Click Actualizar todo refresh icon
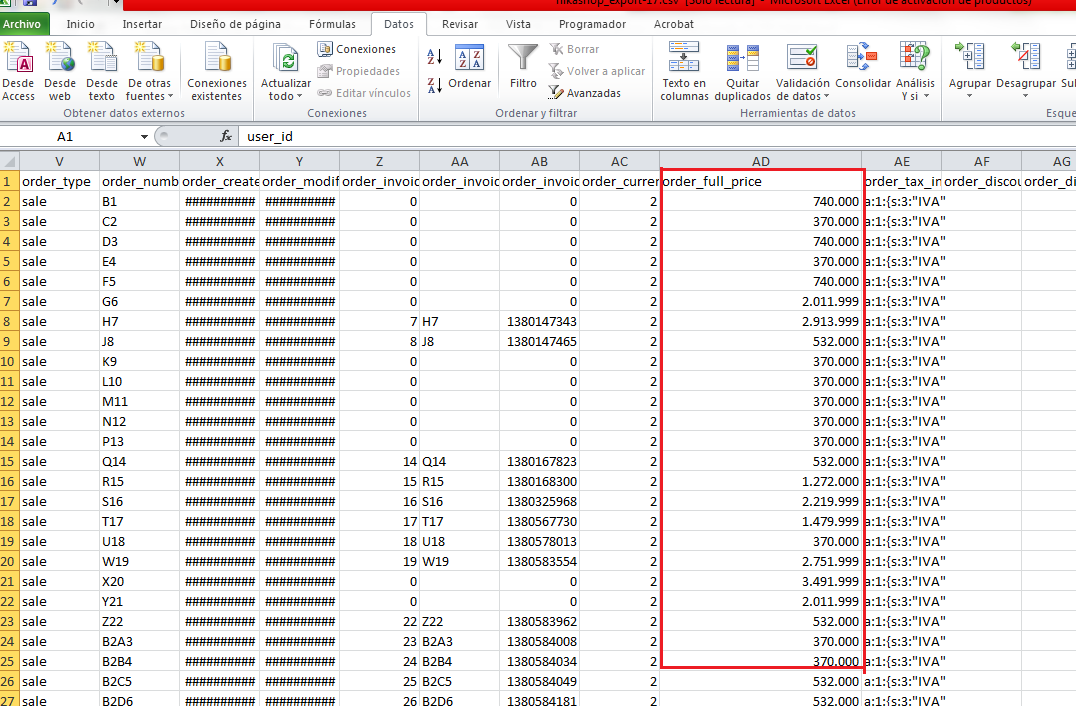The height and width of the screenshot is (706, 1076). [285, 59]
